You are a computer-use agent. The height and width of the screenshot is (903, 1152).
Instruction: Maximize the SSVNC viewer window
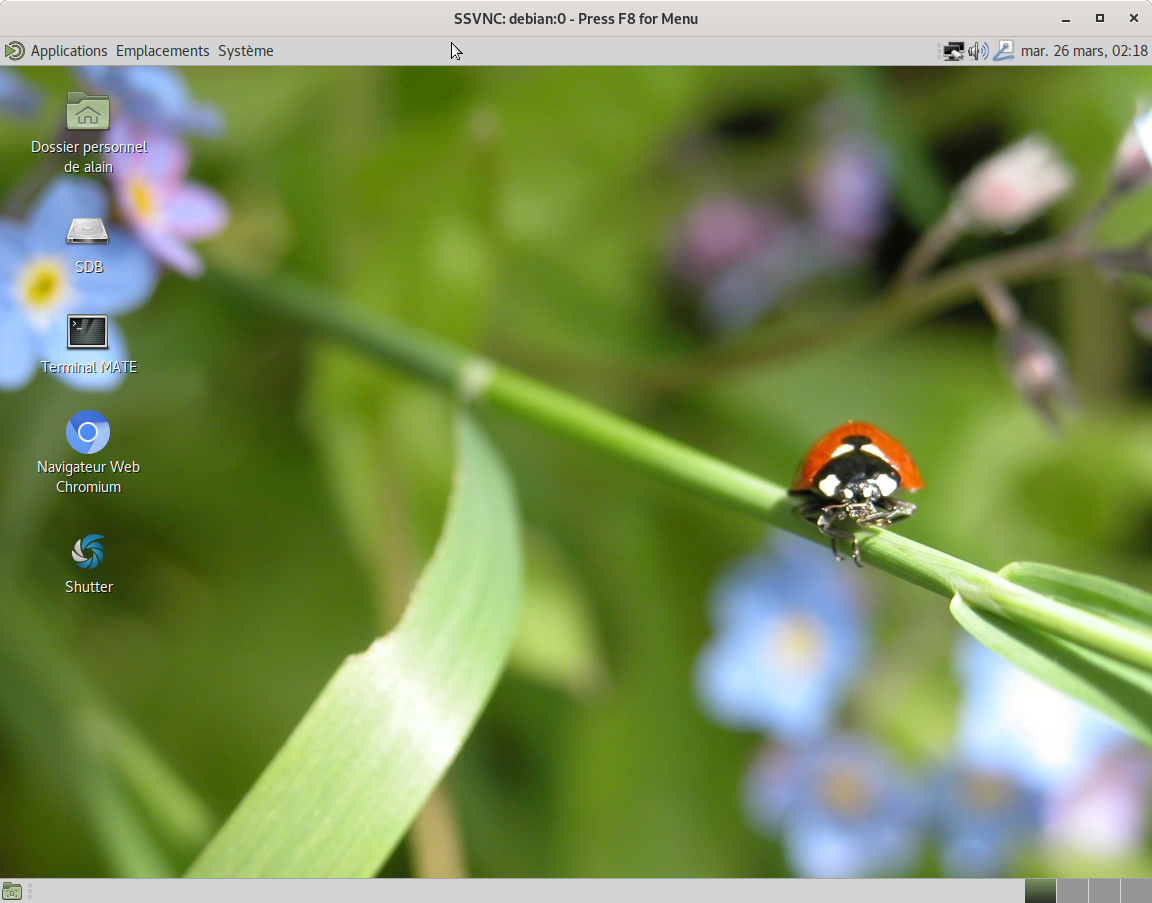coord(1100,18)
